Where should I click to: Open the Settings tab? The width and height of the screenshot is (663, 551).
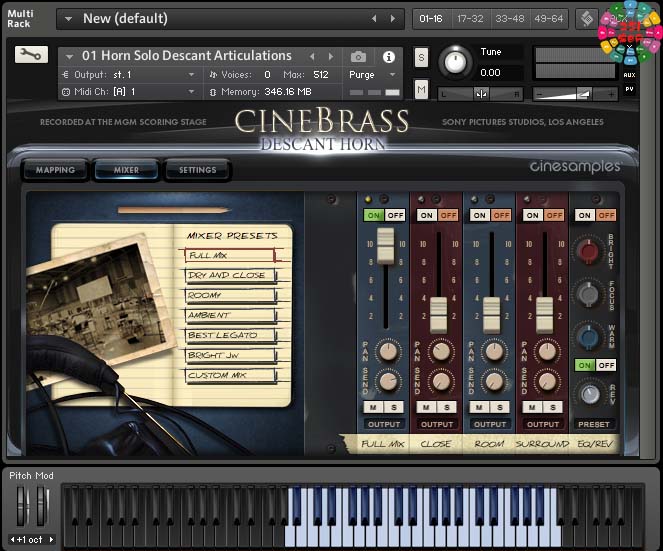(197, 170)
